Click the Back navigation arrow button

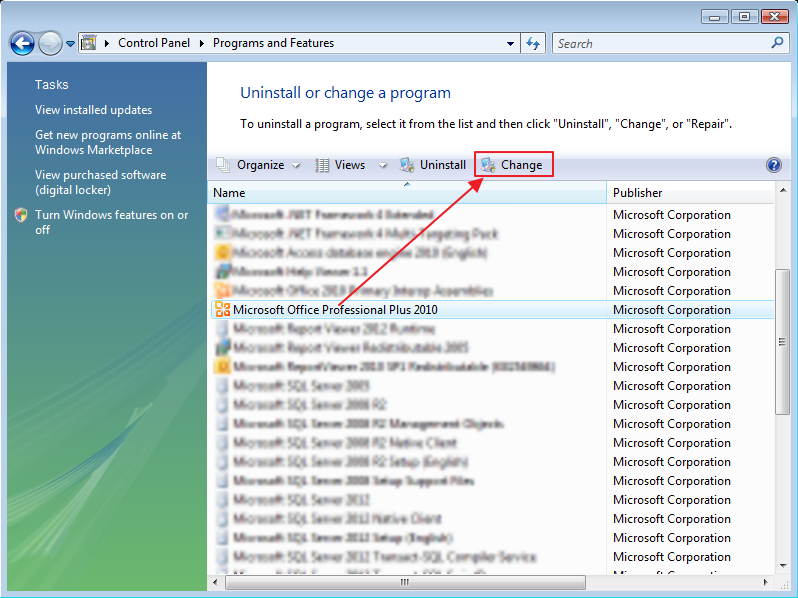22,43
